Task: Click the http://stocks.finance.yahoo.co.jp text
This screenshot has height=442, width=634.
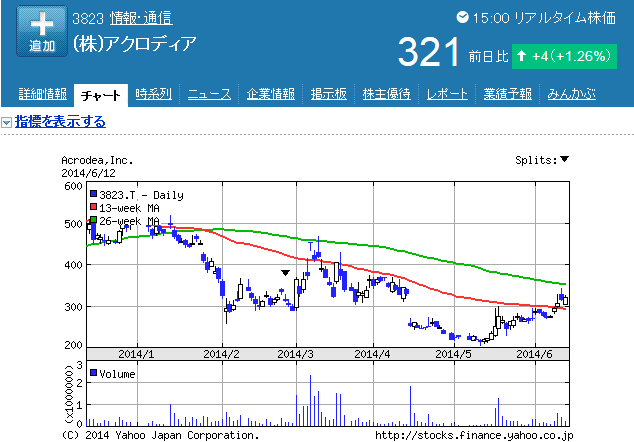Action: pyautogui.click(x=474, y=436)
